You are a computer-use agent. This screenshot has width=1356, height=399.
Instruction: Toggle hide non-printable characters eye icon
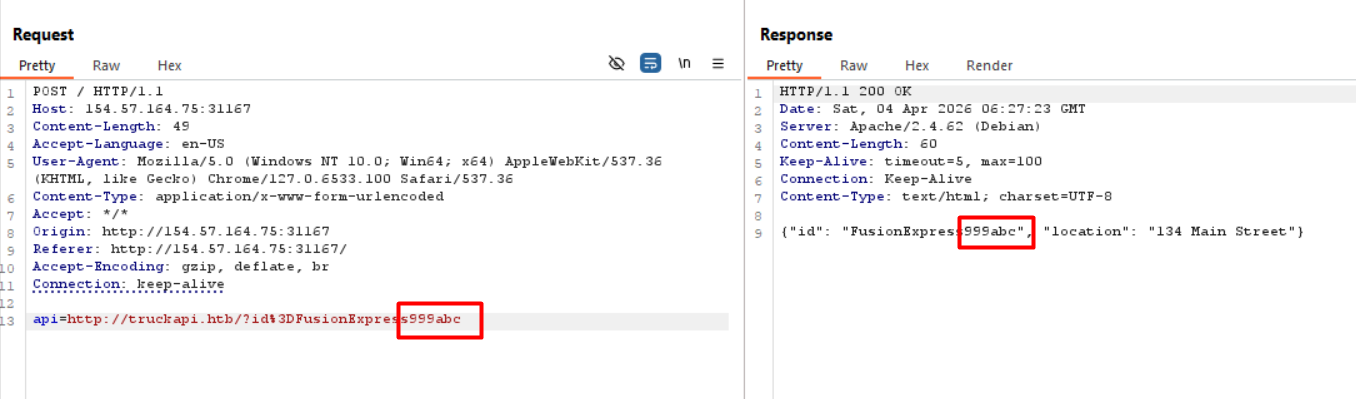click(x=617, y=63)
